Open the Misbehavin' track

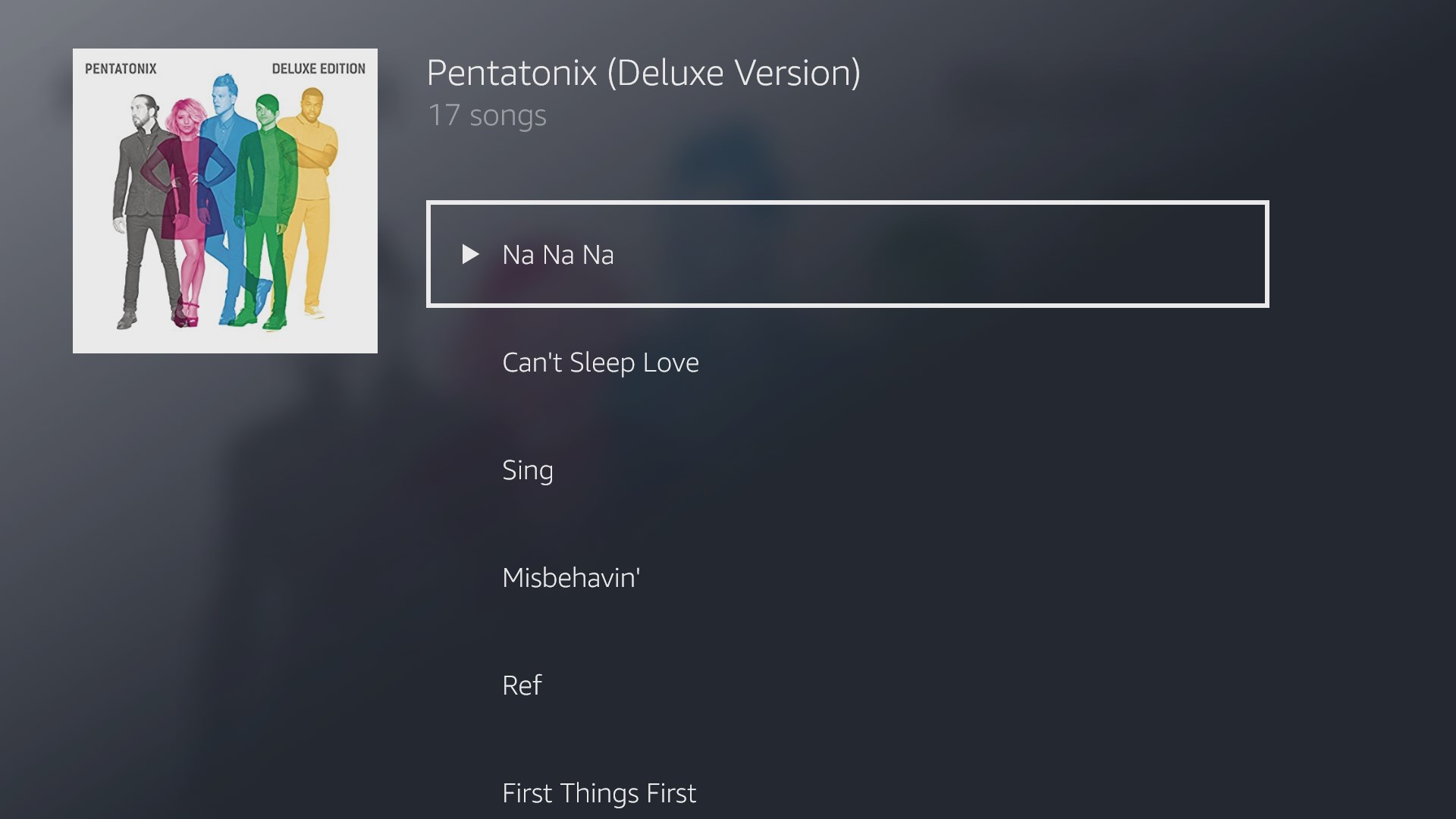point(570,578)
